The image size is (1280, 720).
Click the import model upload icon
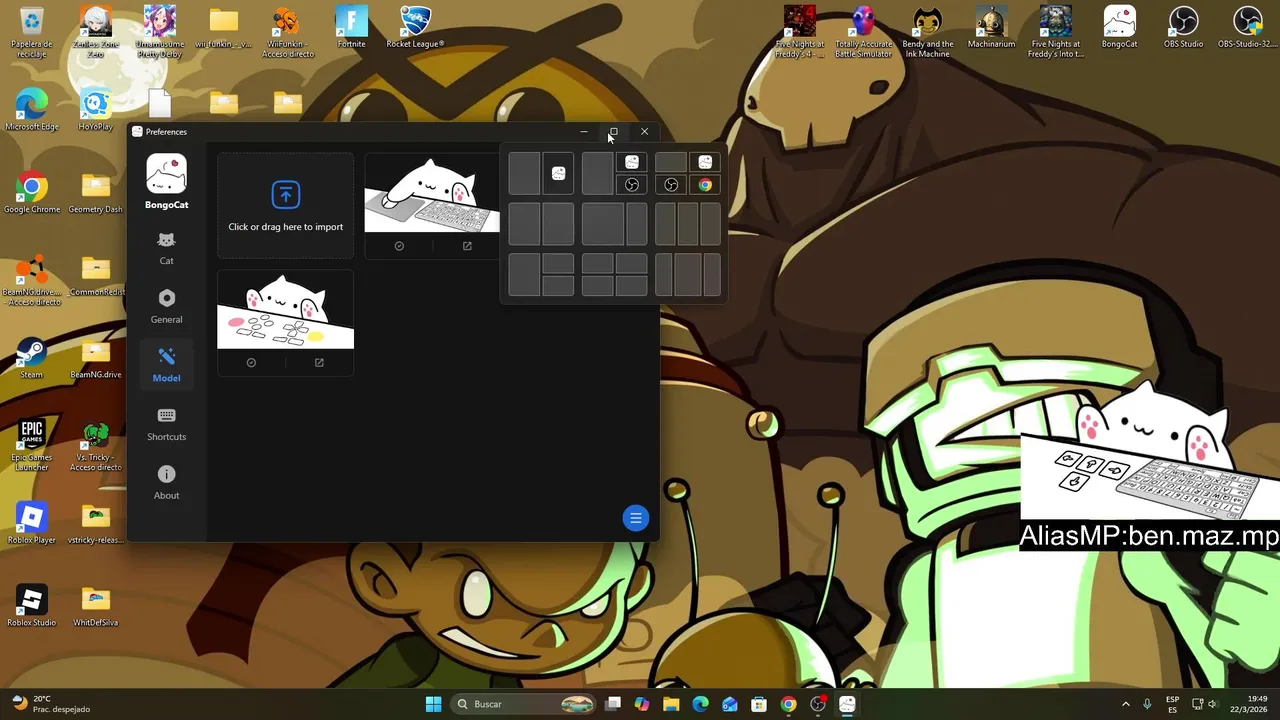285,194
